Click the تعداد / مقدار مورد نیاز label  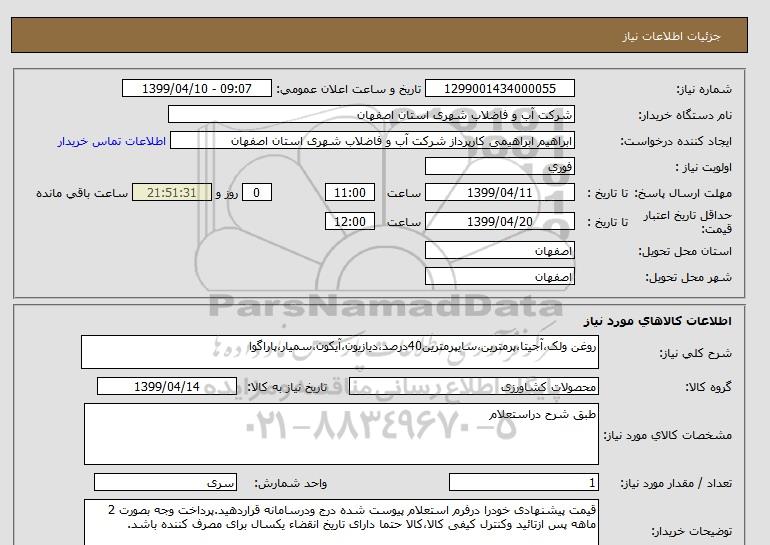[x=676, y=484]
